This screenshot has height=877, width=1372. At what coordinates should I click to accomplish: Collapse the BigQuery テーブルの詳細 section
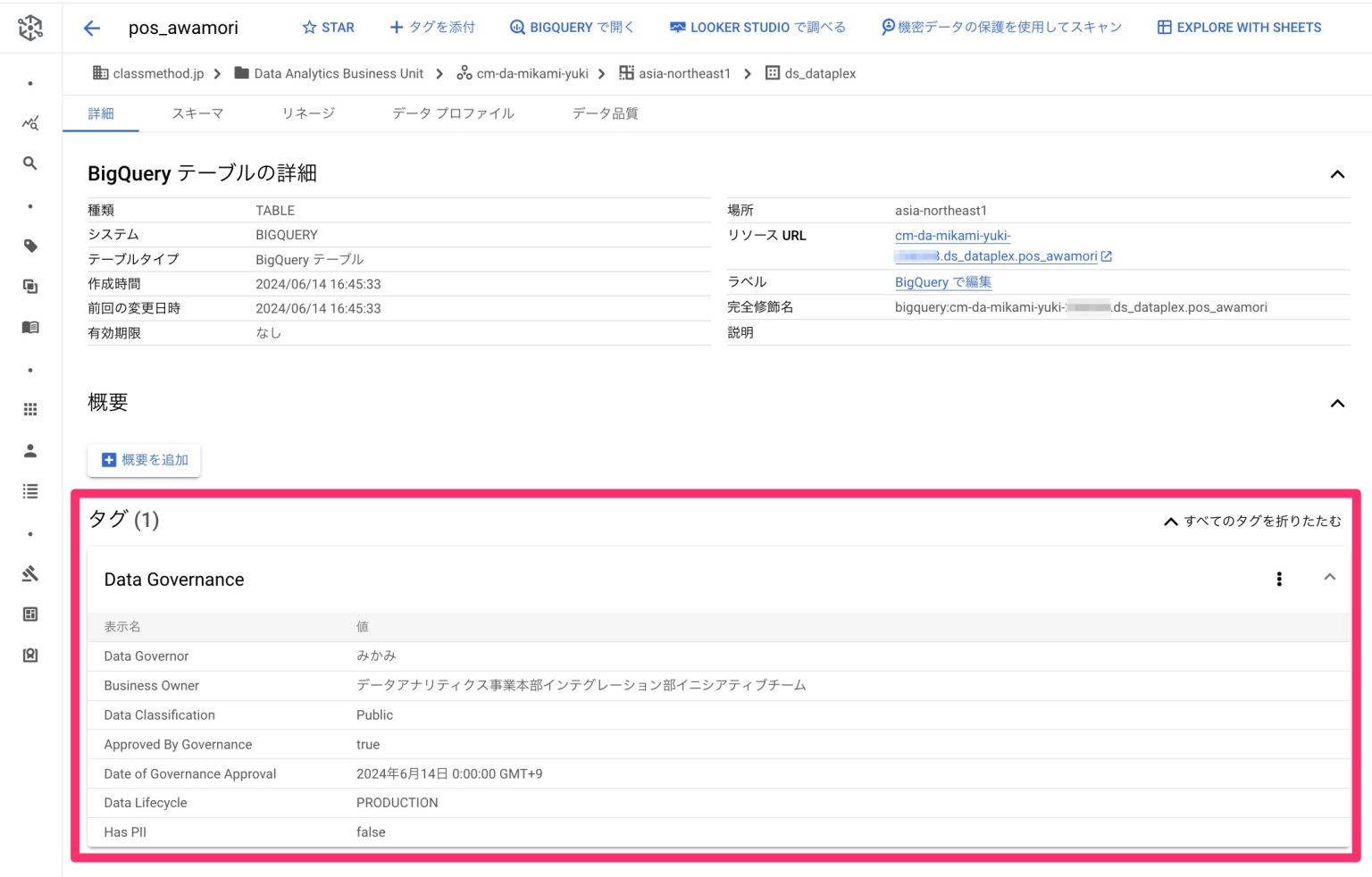1337,174
